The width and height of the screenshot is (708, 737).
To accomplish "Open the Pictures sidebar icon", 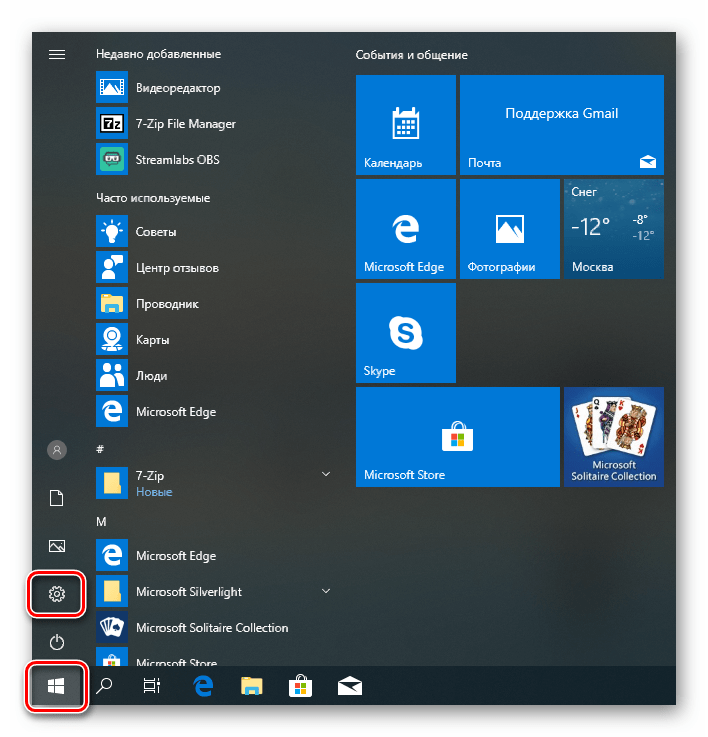I will click(x=57, y=546).
